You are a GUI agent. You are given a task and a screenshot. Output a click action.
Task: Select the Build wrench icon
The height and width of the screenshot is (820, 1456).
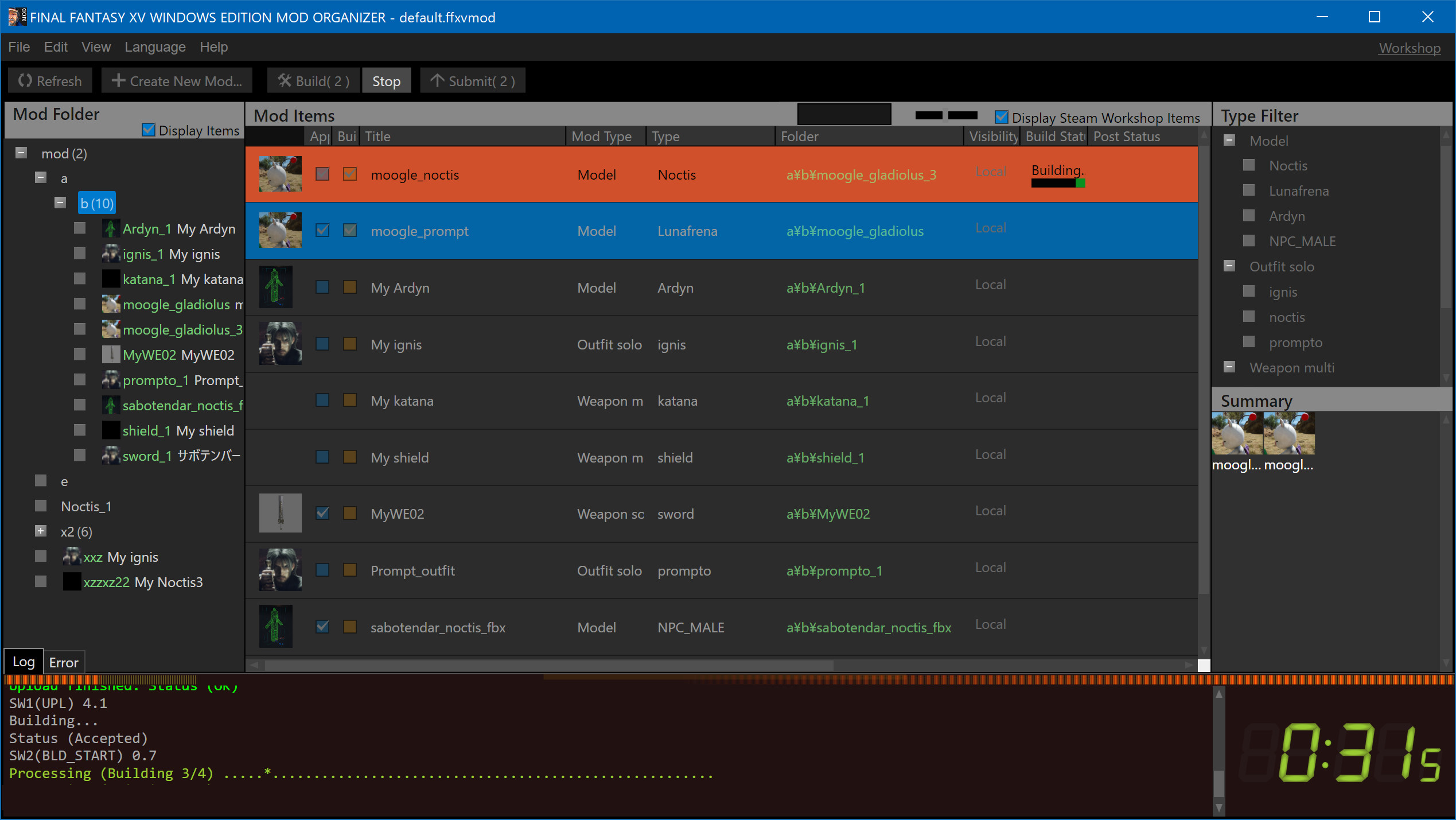tap(284, 80)
